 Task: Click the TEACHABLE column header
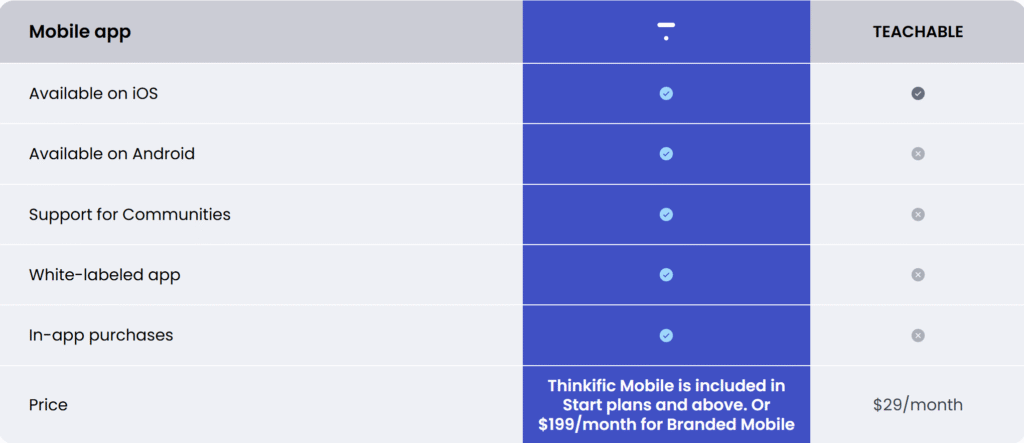pyautogui.click(x=918, y=32)
